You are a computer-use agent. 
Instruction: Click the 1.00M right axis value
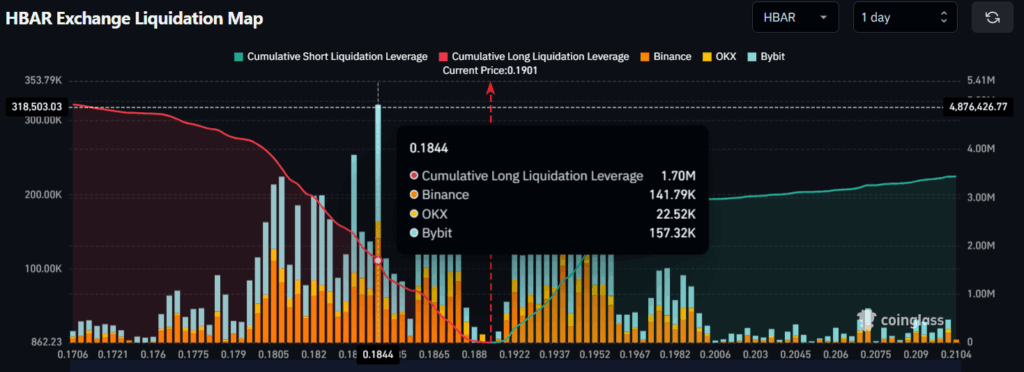980,294
